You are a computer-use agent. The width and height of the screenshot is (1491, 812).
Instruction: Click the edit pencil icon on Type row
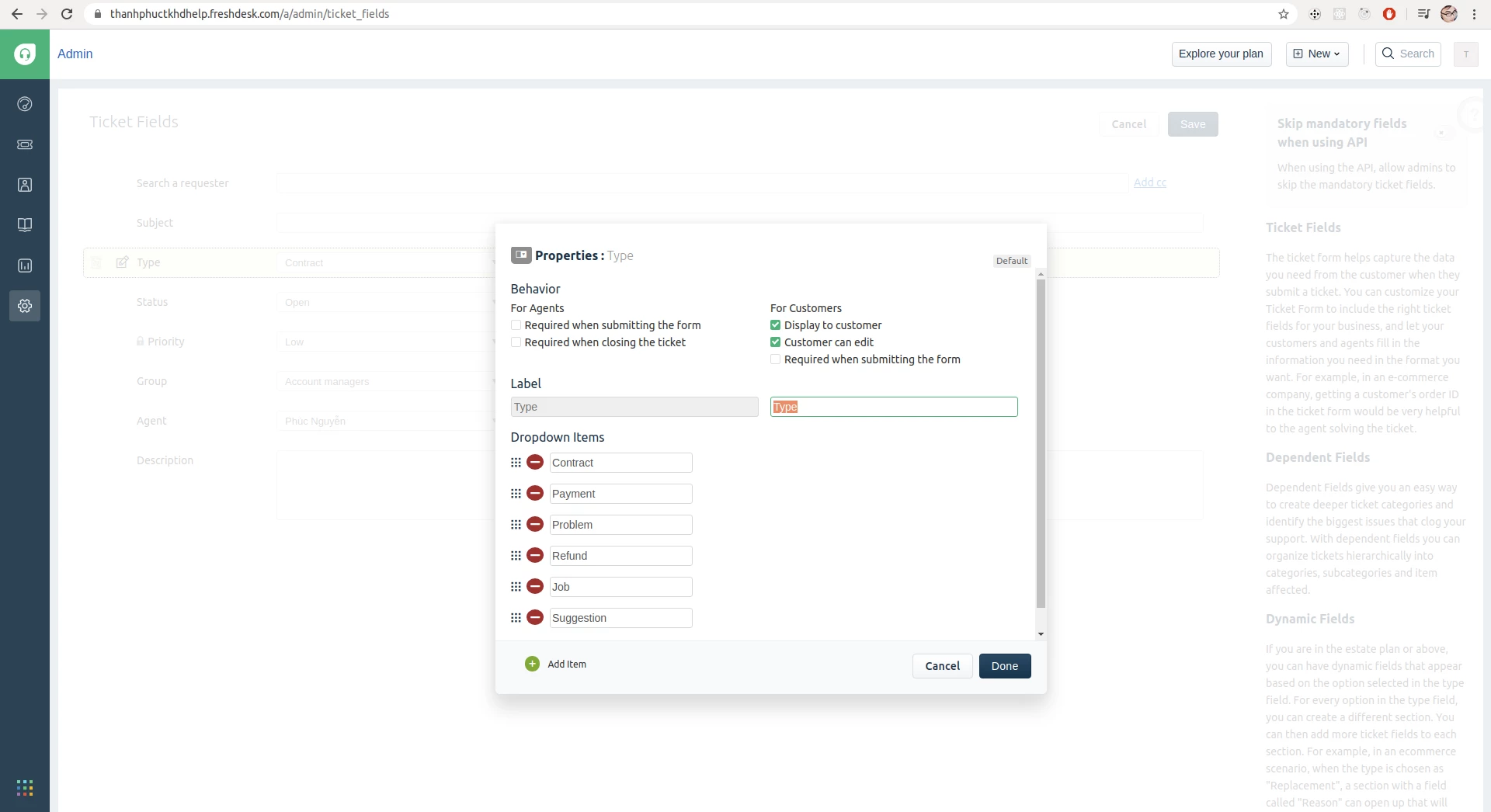122,262
